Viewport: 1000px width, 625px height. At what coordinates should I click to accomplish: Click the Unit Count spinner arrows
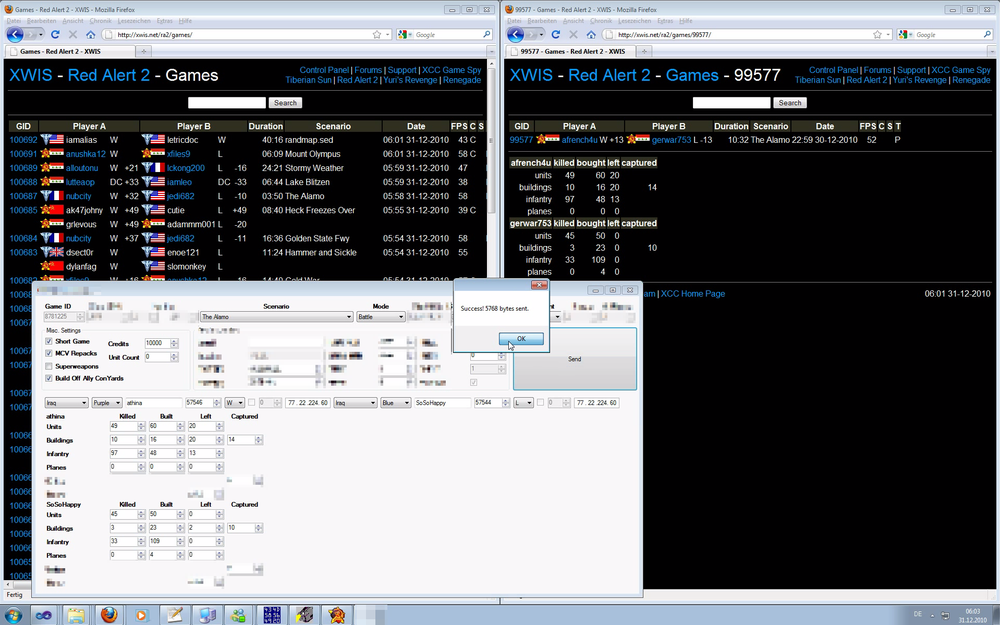pyautogui.click(x=173, y=357)
